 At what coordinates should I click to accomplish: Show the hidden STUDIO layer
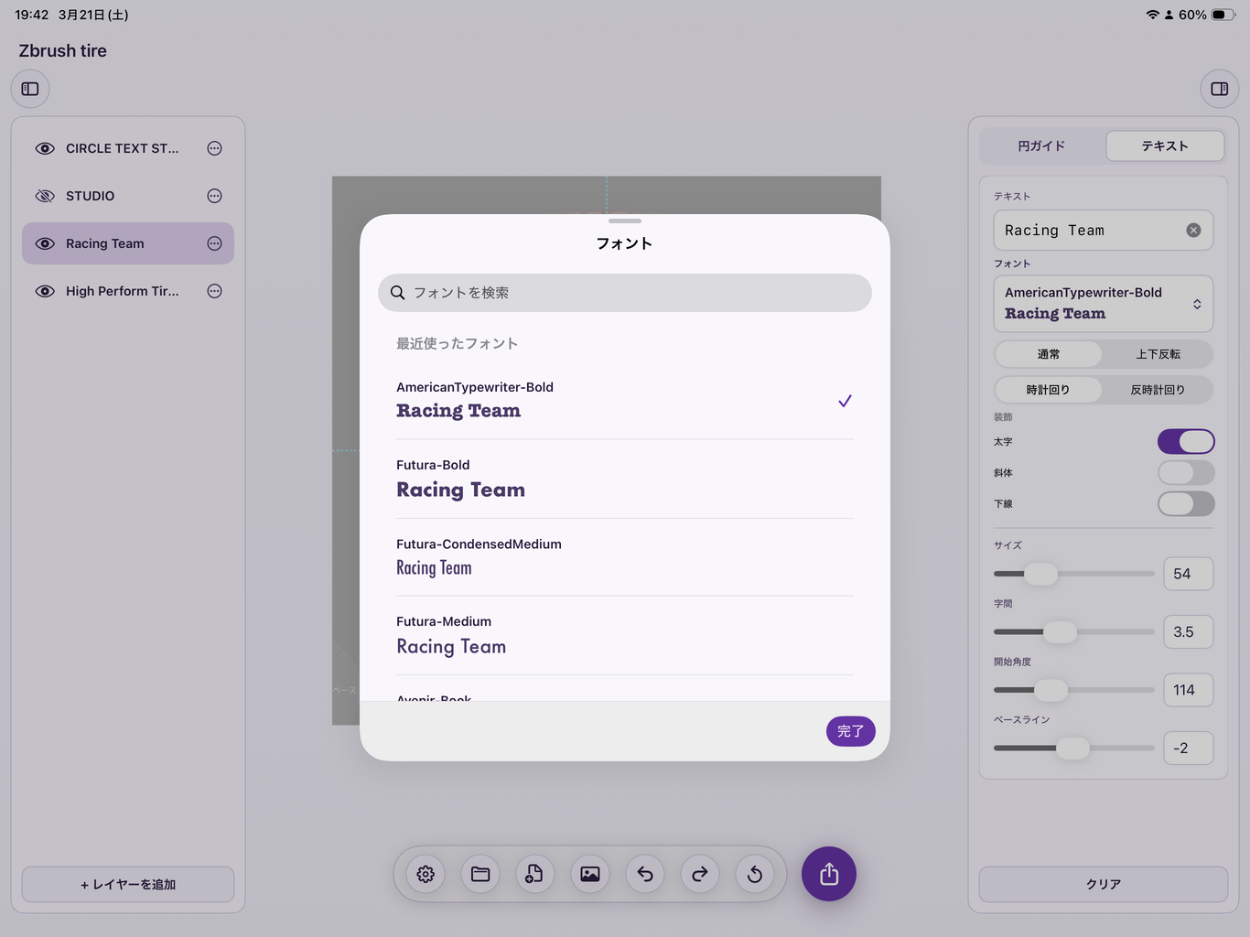[x=45, y=196]
